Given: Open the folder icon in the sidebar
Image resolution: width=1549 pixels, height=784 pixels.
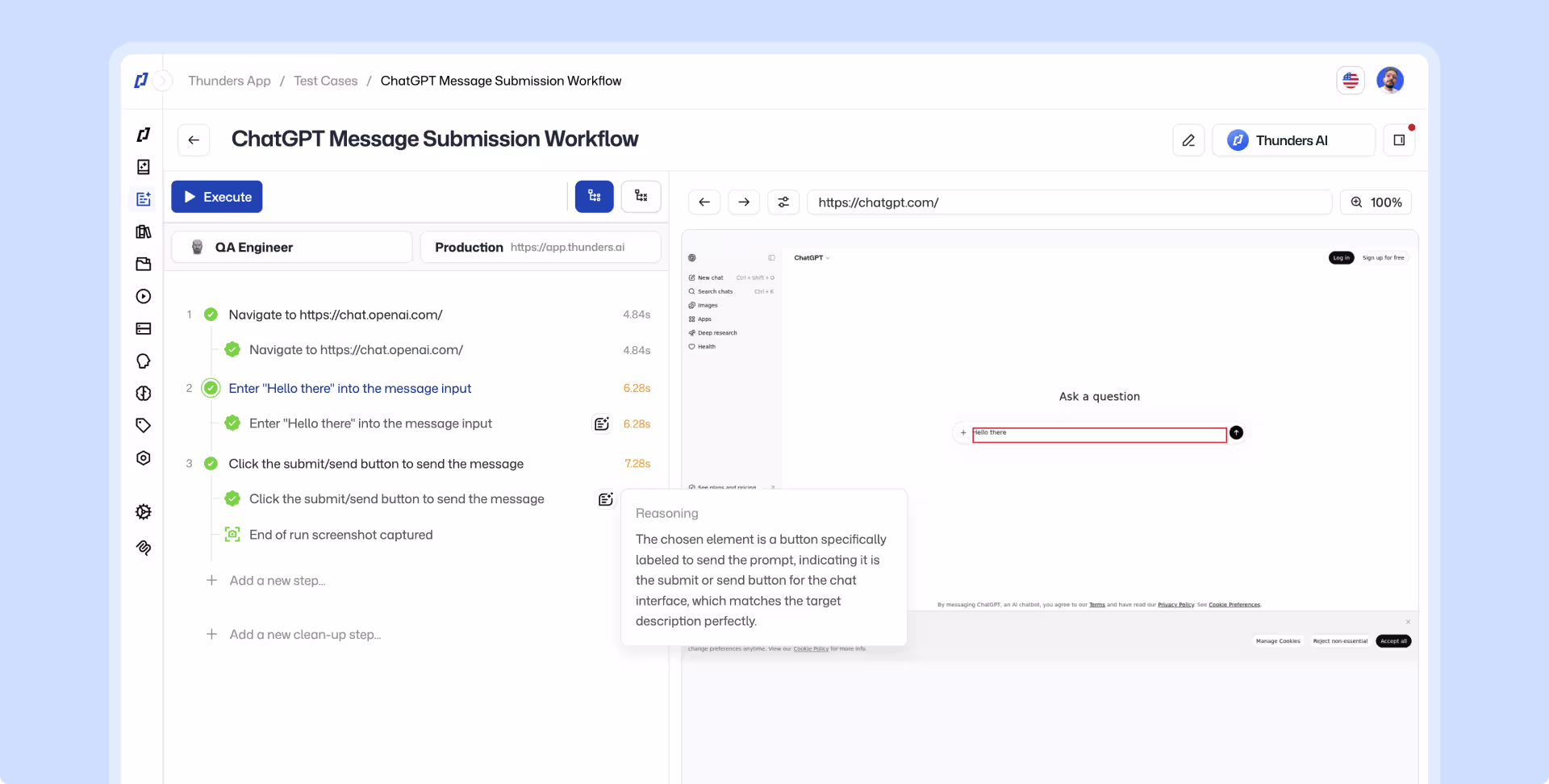Looking at the screenshot, I should [144, 264].
